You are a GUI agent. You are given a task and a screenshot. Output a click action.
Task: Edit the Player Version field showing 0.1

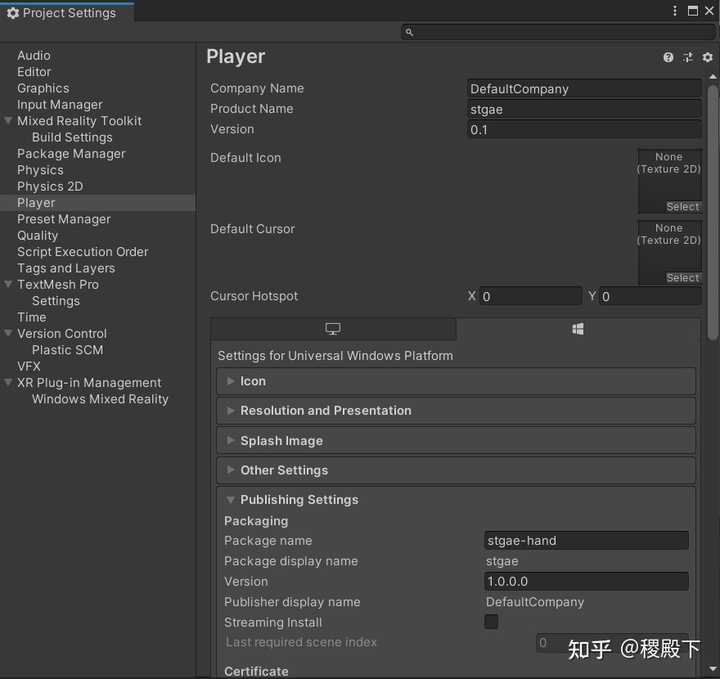click(584, 130)
